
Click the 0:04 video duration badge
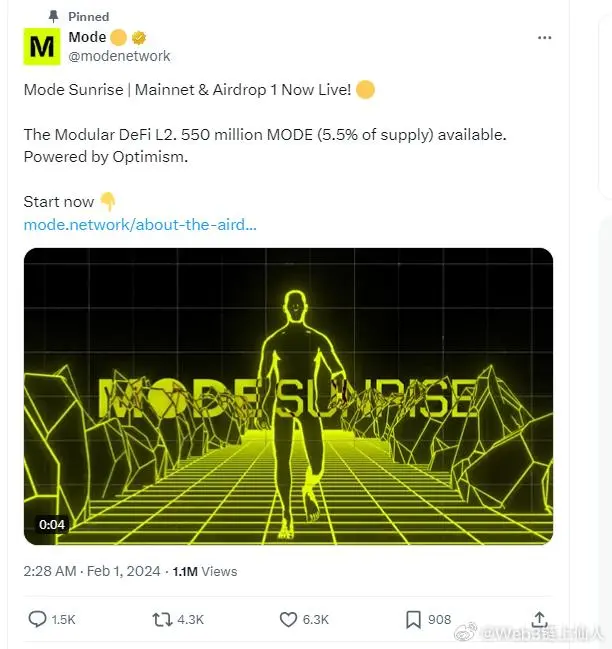pyautogui.click(x=52, y=524)
